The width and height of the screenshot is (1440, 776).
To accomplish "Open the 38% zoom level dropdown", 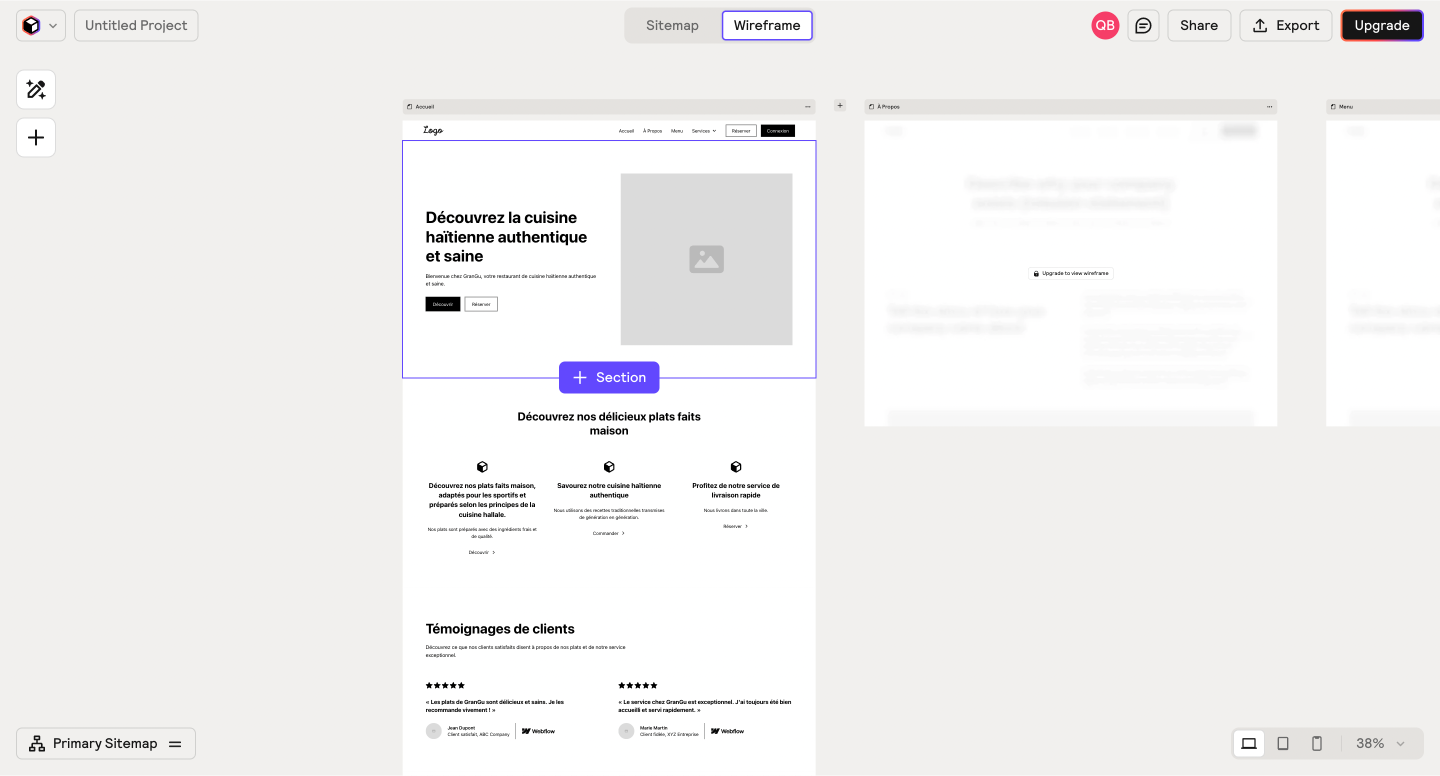I will (1381, 743).
